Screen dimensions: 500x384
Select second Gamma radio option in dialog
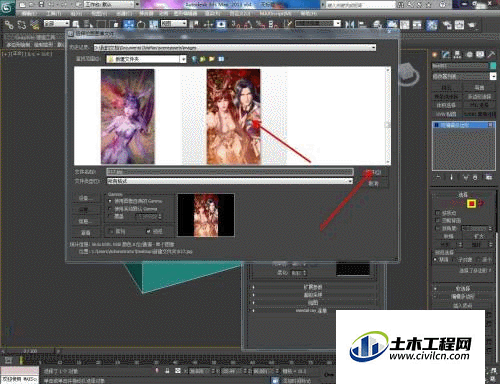(x=110, y=209)
